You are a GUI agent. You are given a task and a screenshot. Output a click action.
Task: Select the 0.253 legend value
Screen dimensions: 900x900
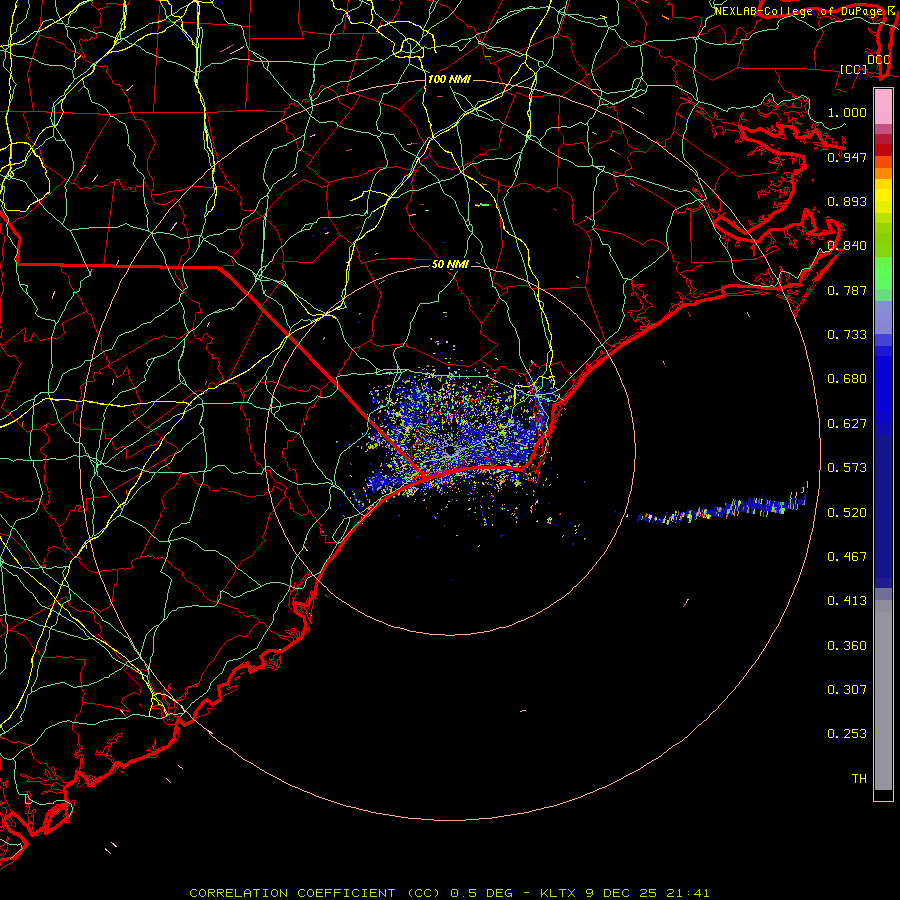coord(847,734)
